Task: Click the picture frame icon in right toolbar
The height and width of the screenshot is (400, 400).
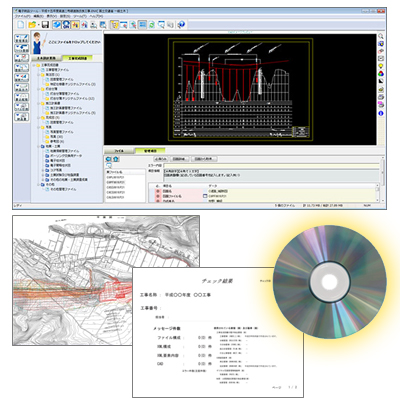Action: tap(381, 58)
